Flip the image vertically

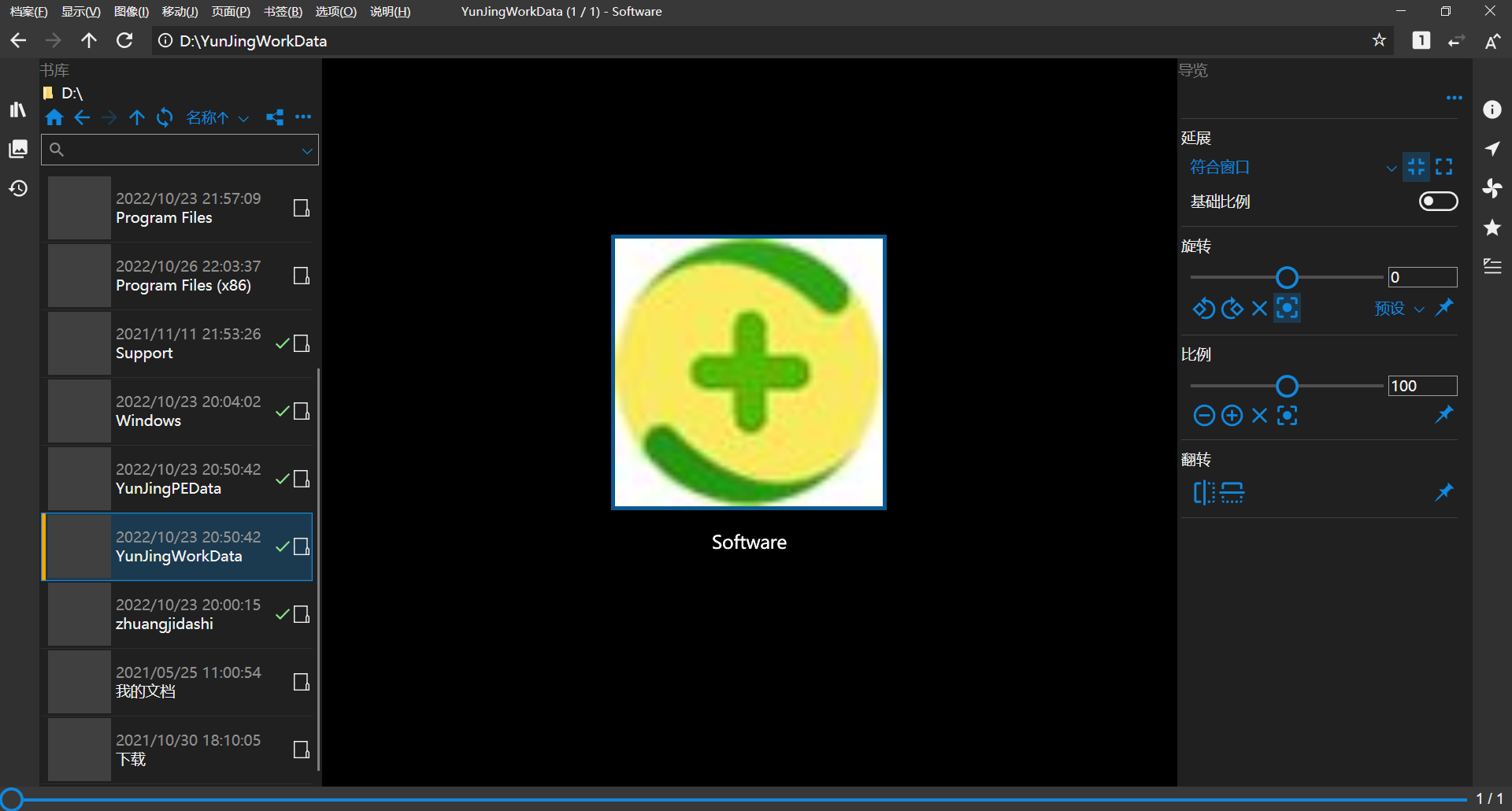click(x=1232, y=493)
